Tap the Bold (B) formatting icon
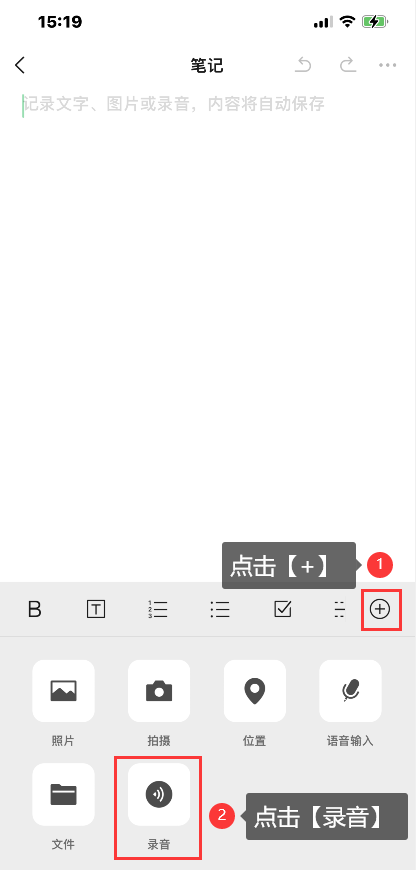 34,609
